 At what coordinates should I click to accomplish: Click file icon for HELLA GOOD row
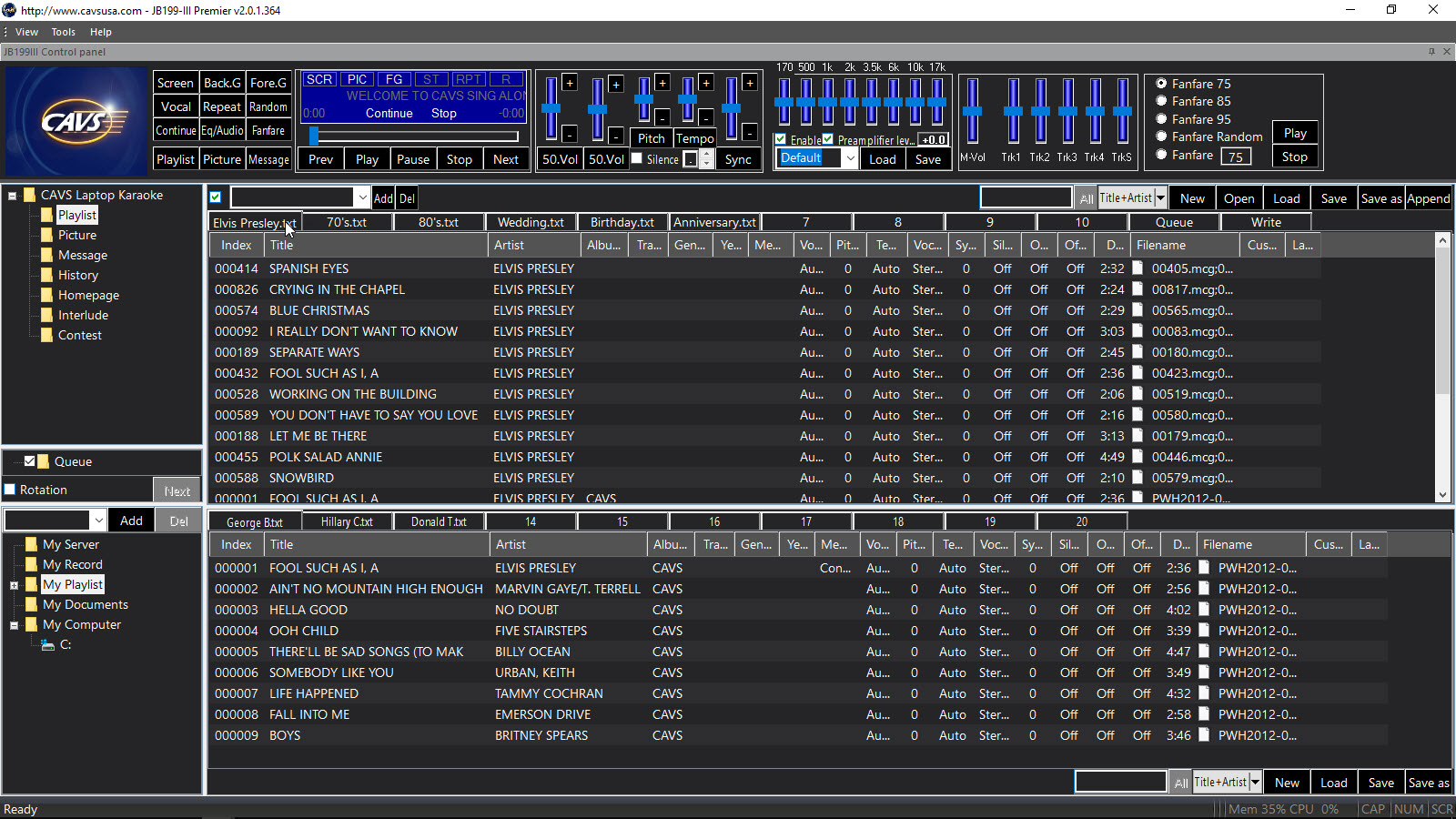(1204, 610)
